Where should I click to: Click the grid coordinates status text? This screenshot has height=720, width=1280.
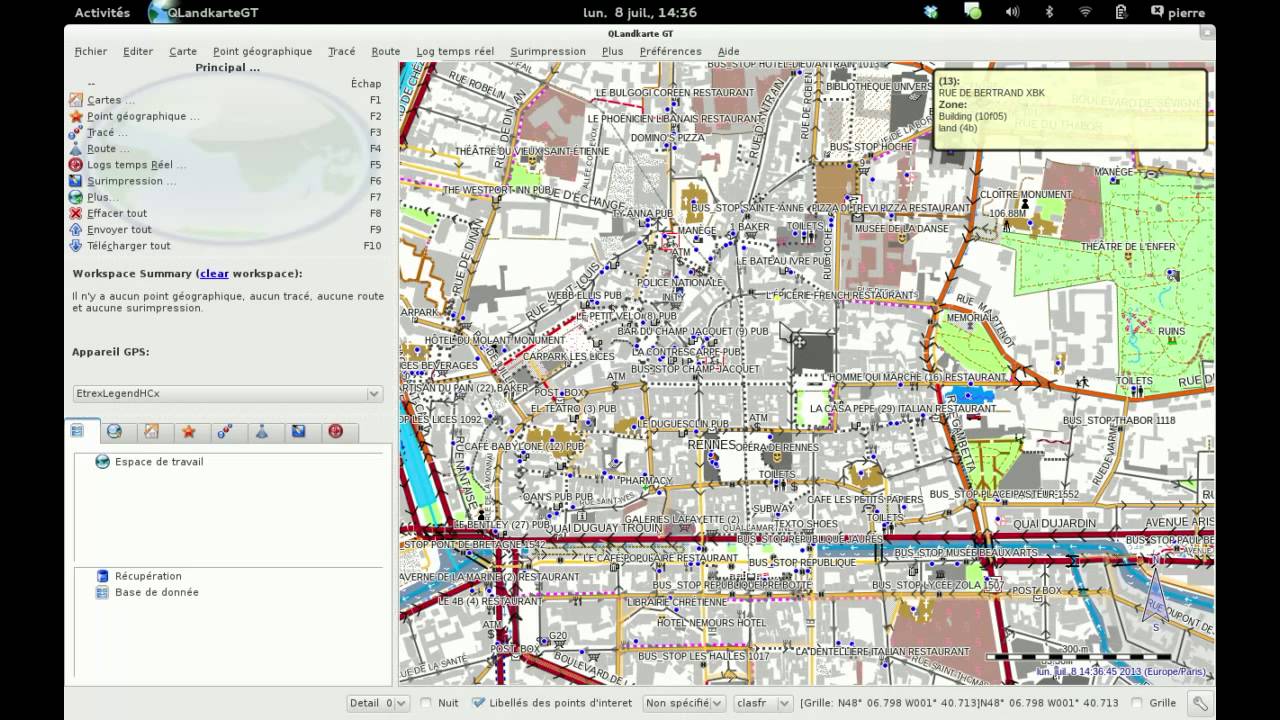point(959,703)
